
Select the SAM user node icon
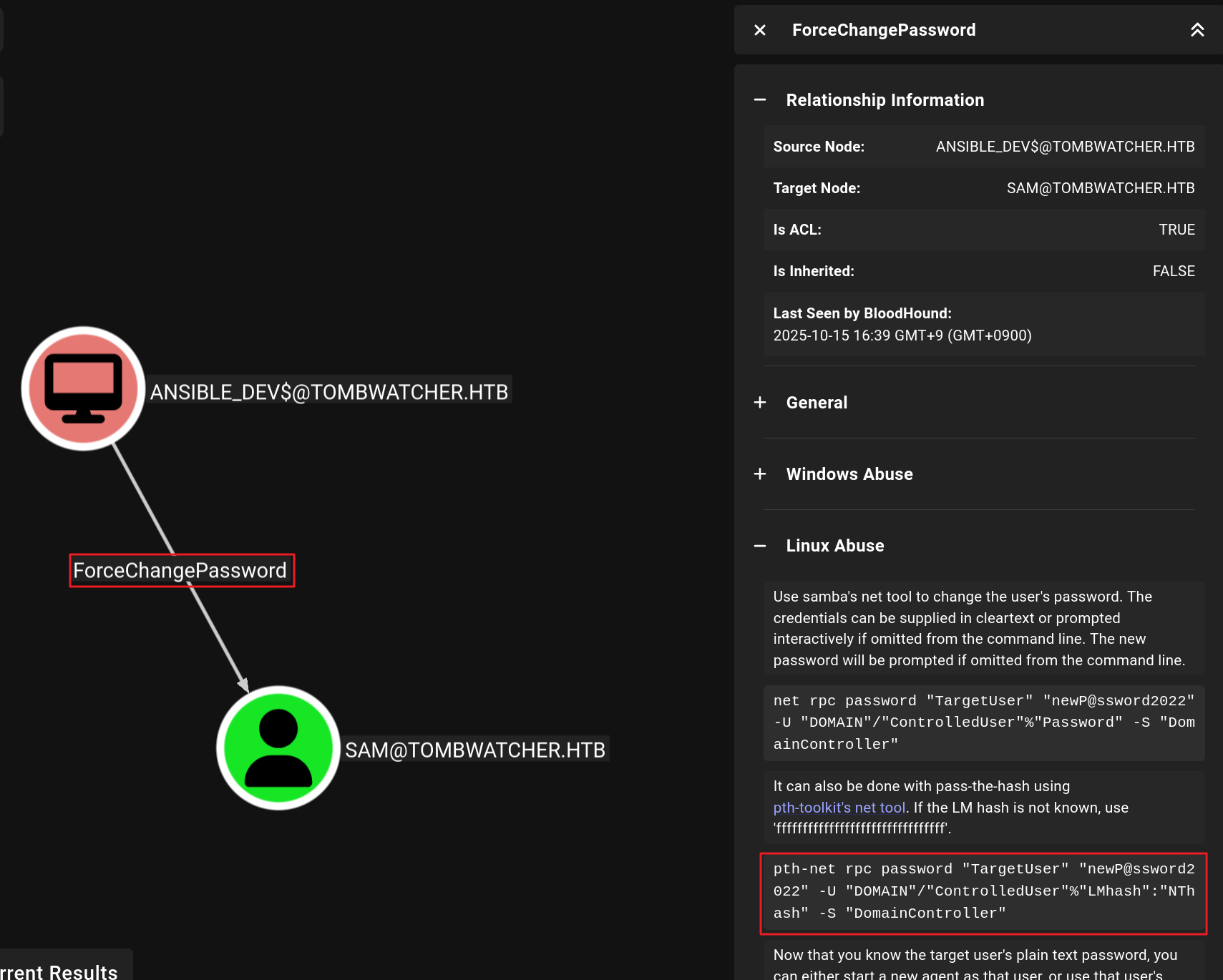278,748
